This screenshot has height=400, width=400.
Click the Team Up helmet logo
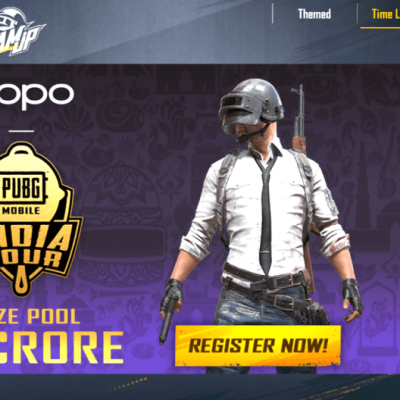click(21, 32)
